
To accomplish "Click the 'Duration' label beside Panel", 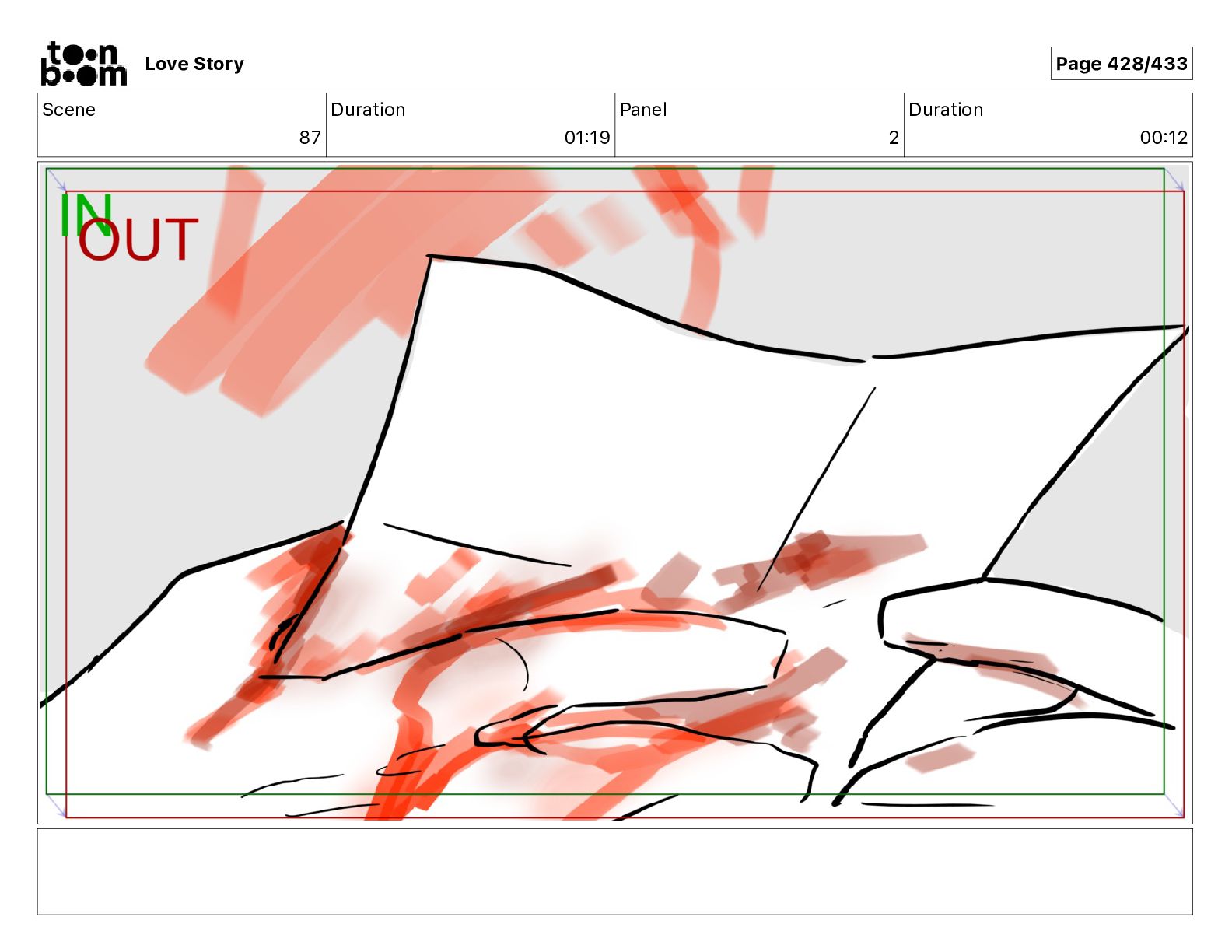I will (946, 110).
